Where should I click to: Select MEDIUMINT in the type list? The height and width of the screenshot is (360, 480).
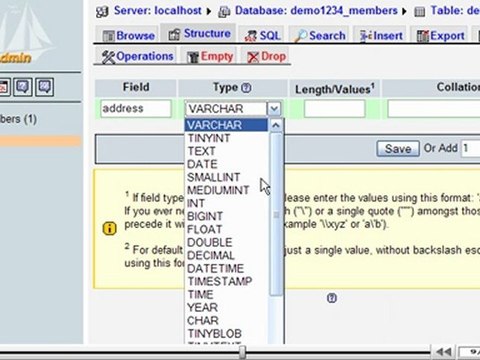point(226,190)
